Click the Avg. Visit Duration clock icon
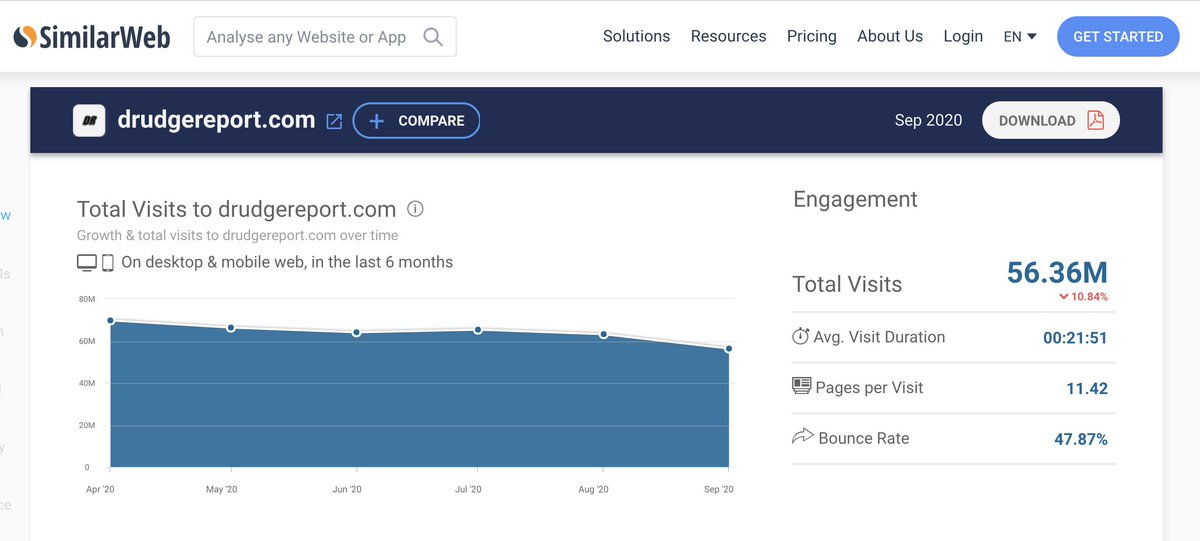 click(x=800, y=337)
